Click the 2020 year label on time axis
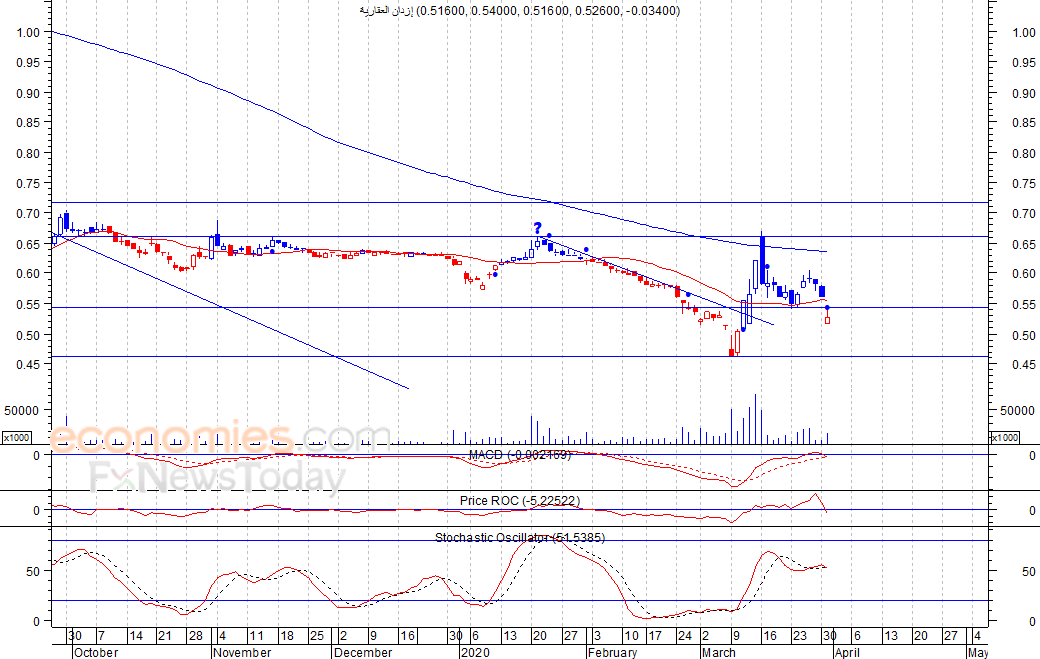1040x659 pixels. click(476, 652)
